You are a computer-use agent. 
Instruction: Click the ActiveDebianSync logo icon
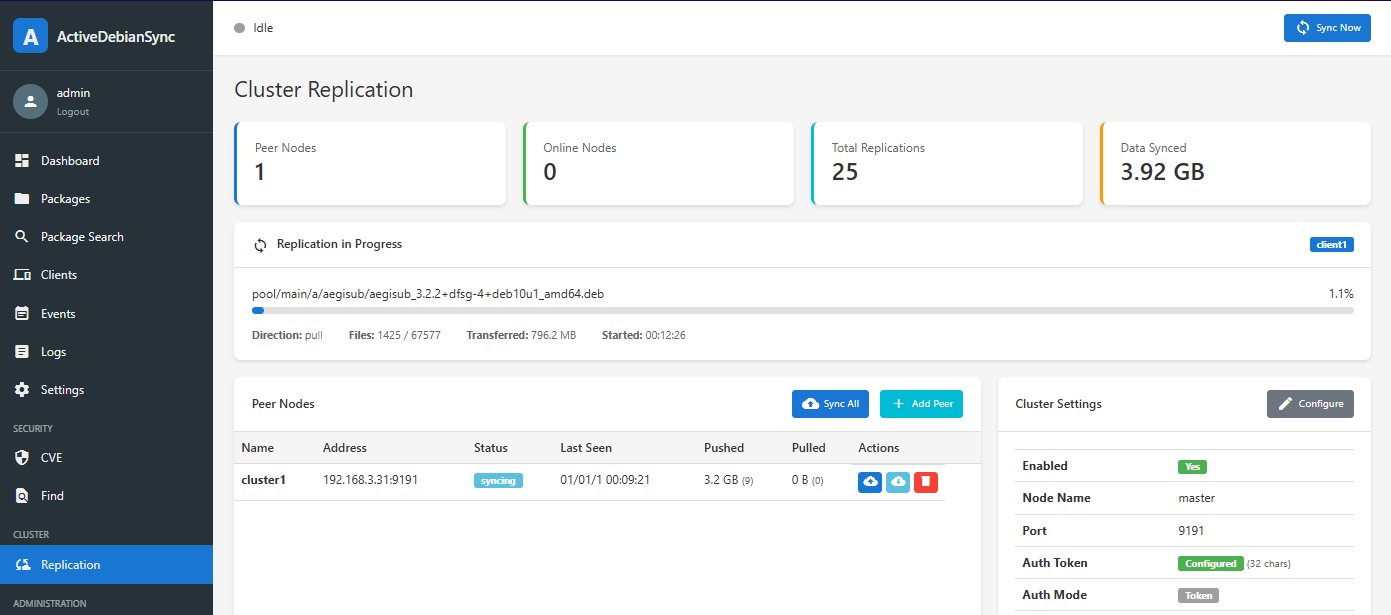(30, 37)
